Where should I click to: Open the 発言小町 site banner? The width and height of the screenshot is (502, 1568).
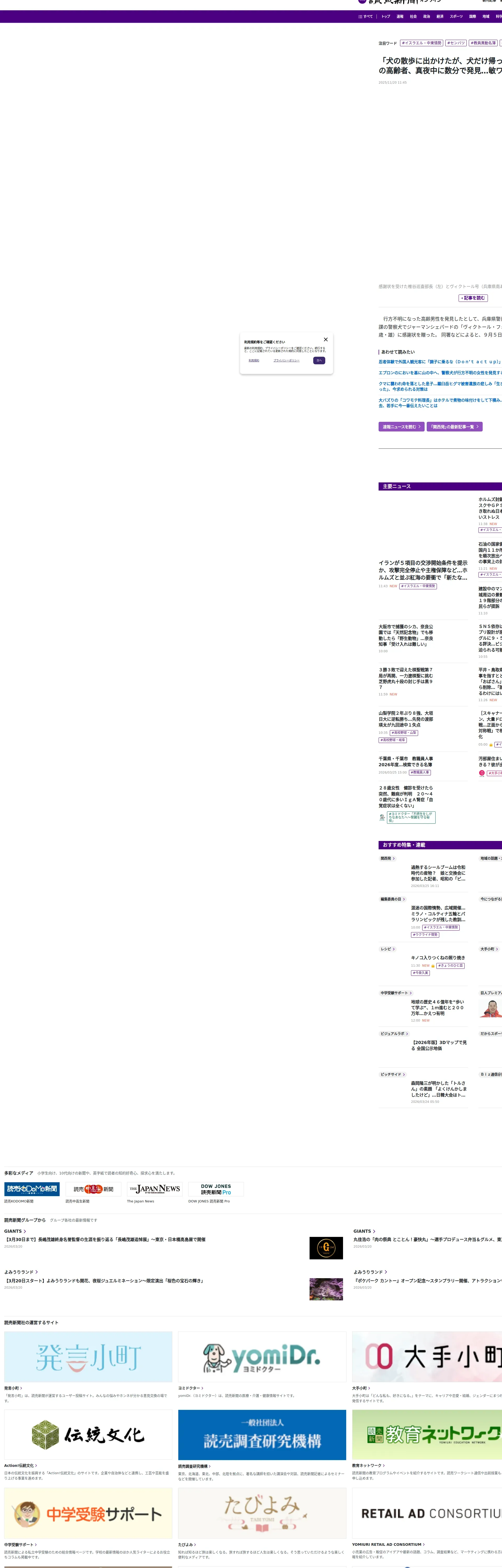(88, 1357)
